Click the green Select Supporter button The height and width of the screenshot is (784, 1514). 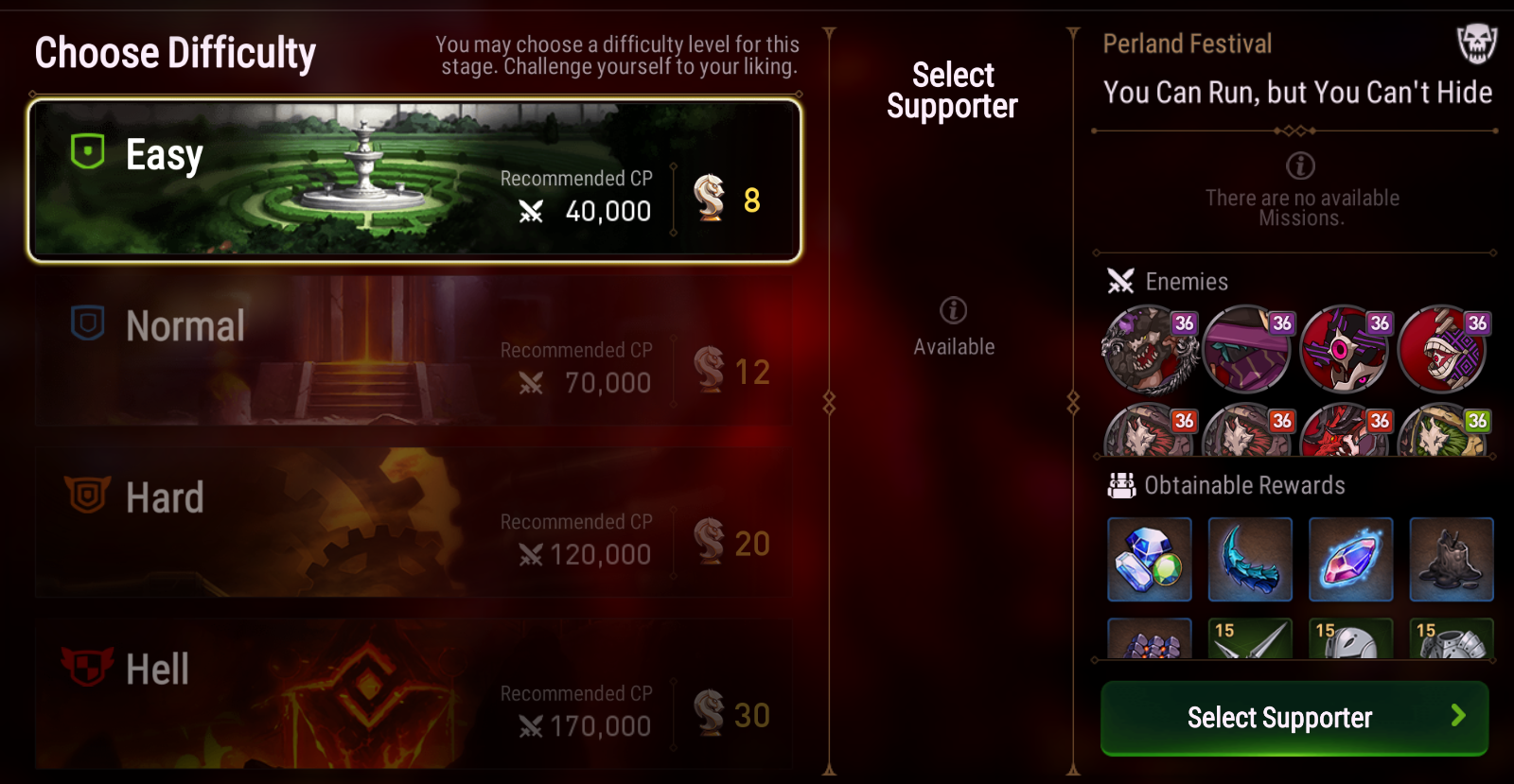click(x=1294, y=718)
